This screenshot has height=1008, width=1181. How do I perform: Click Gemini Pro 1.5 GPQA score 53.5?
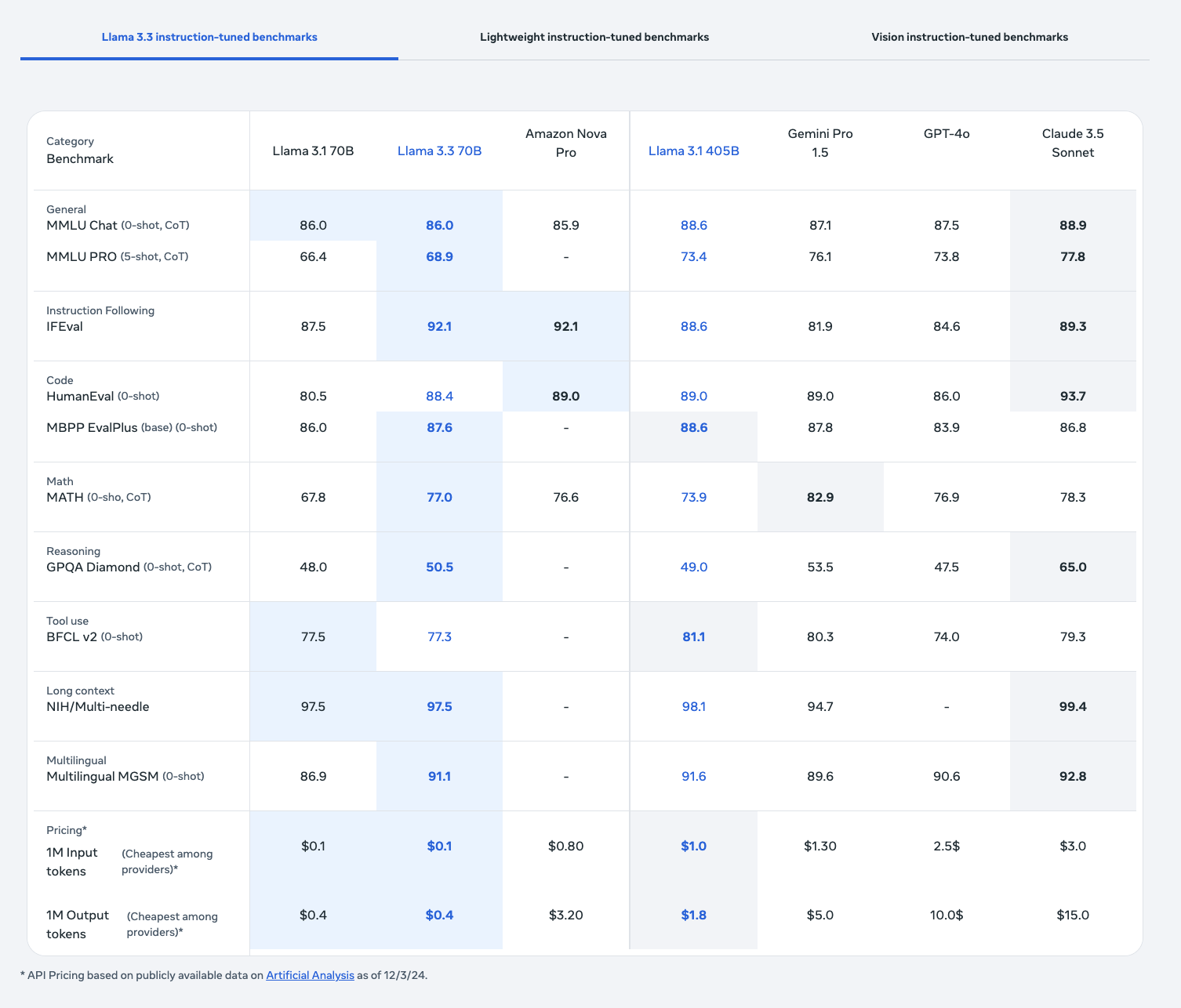pyautogui.click(x=819, y=567)
